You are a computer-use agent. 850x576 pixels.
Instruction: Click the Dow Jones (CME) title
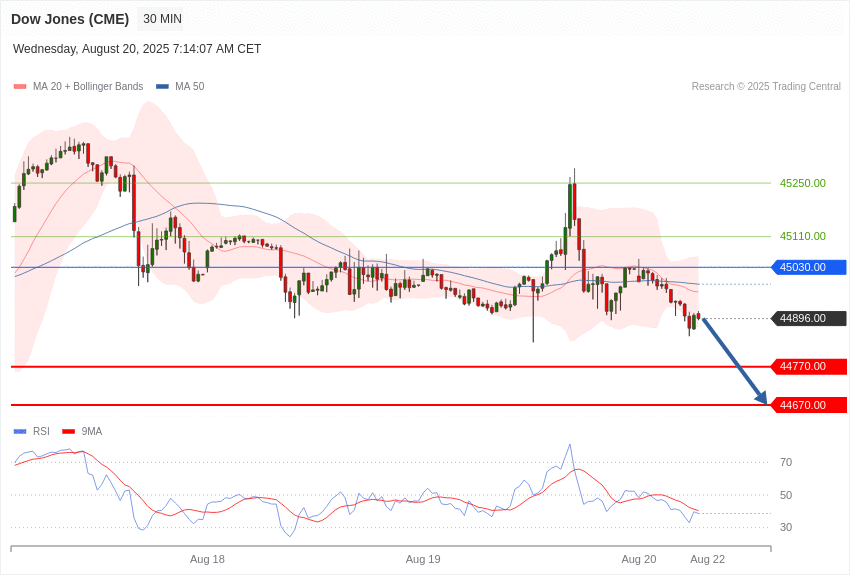pos(70,19)
